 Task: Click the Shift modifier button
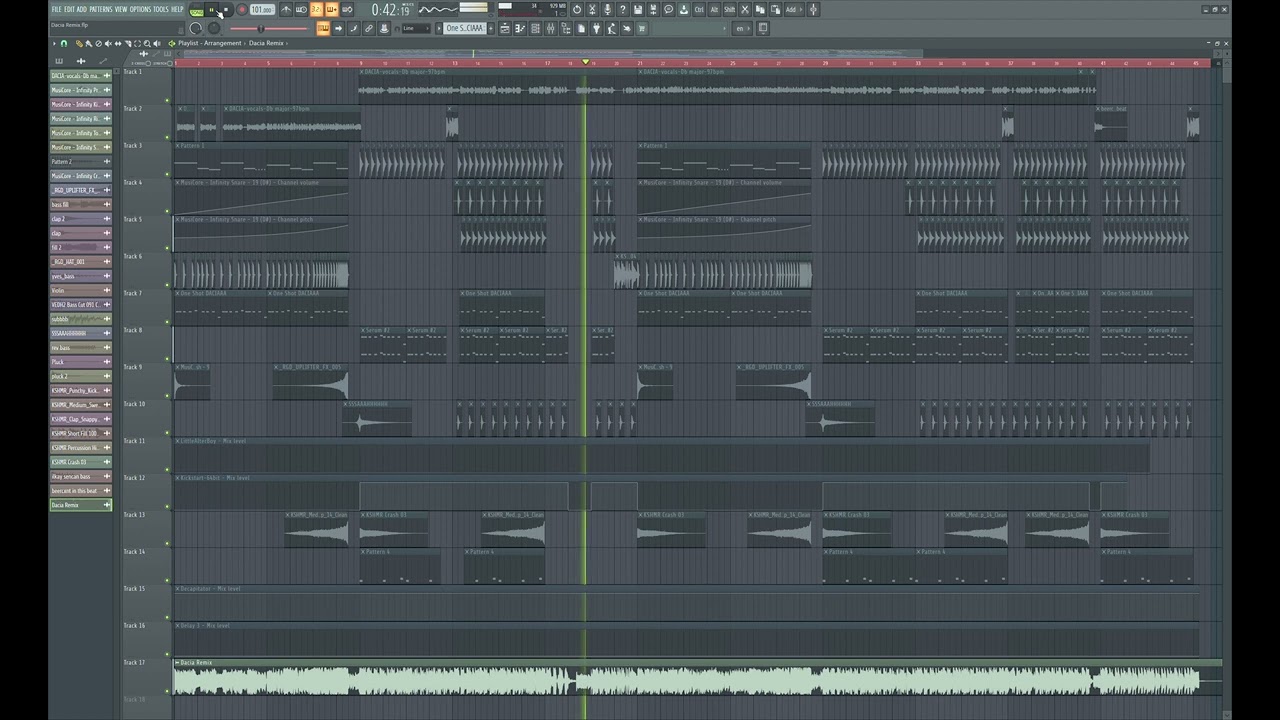(729, 10)
